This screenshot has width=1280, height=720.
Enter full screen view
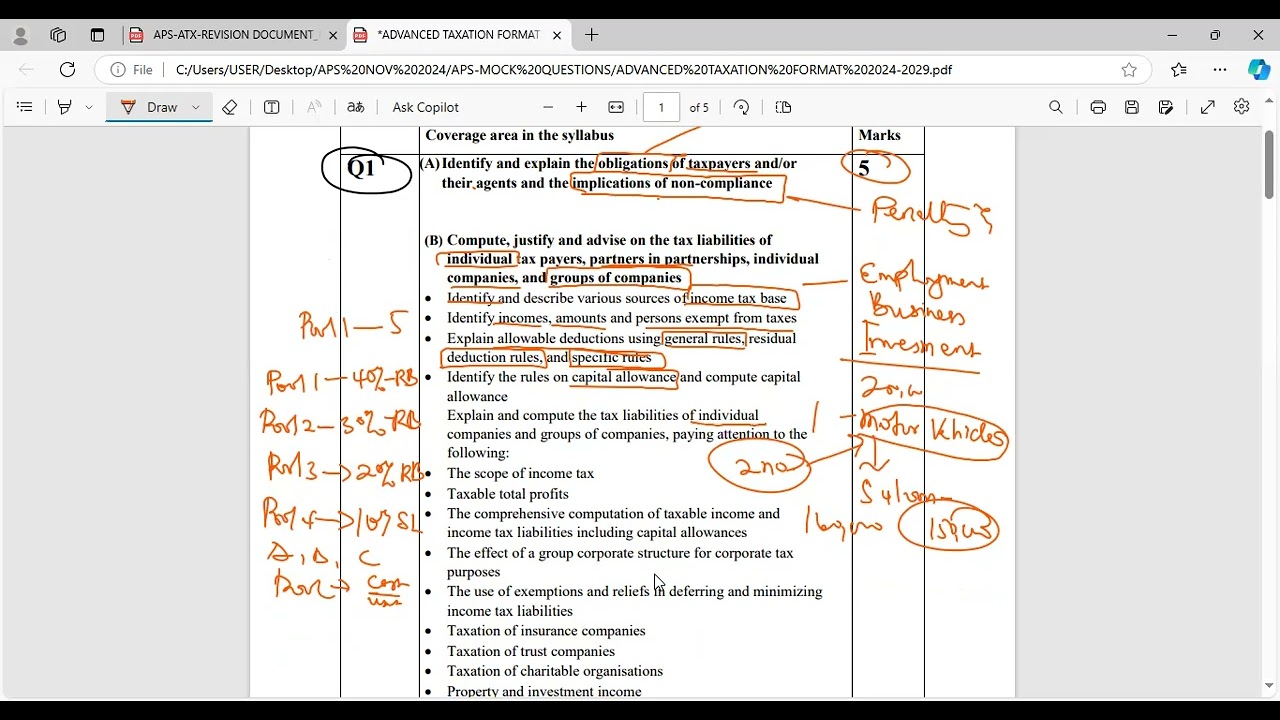pos(1208,107)
